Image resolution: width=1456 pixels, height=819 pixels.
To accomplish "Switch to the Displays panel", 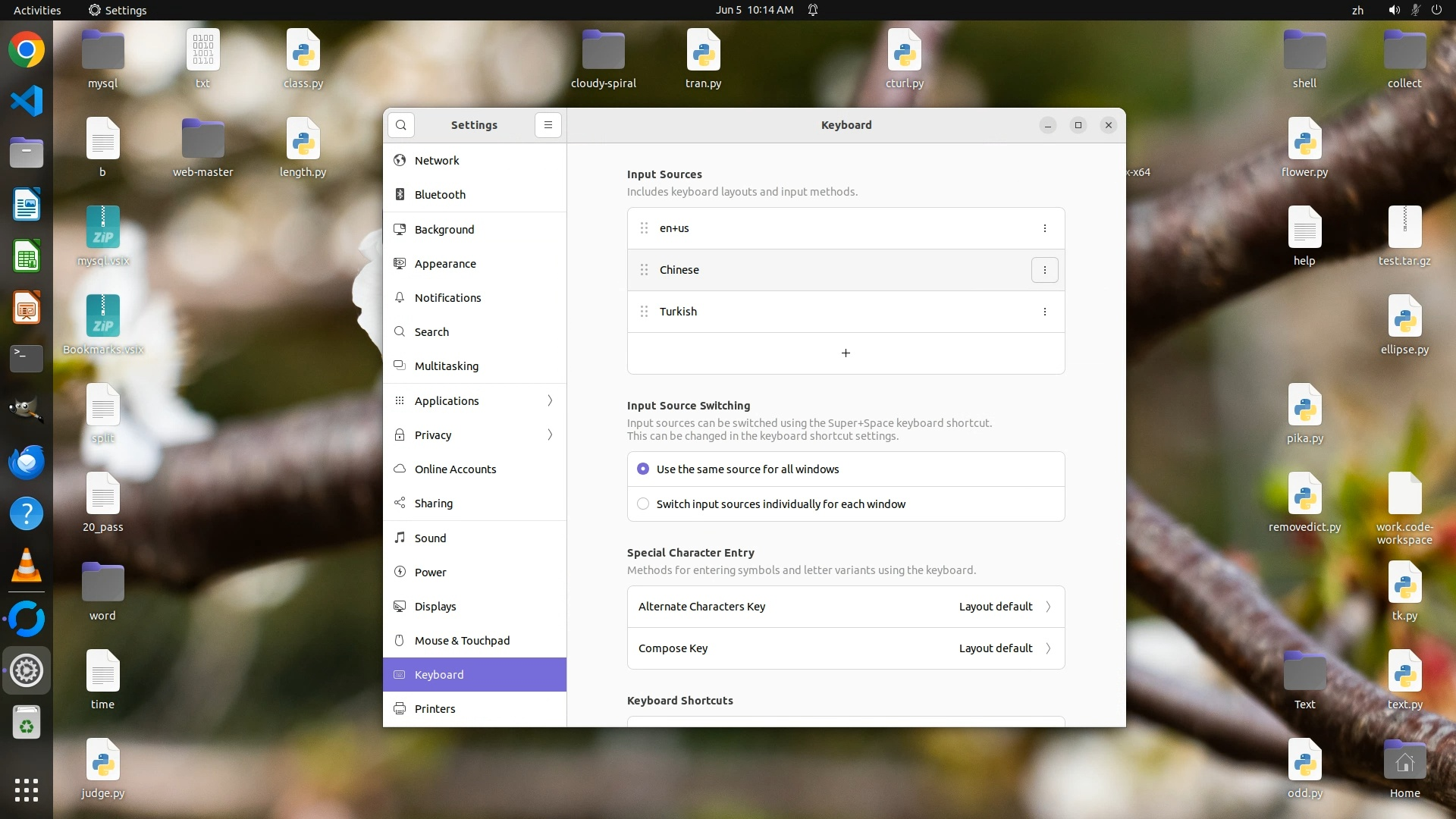I will (435, 607).
